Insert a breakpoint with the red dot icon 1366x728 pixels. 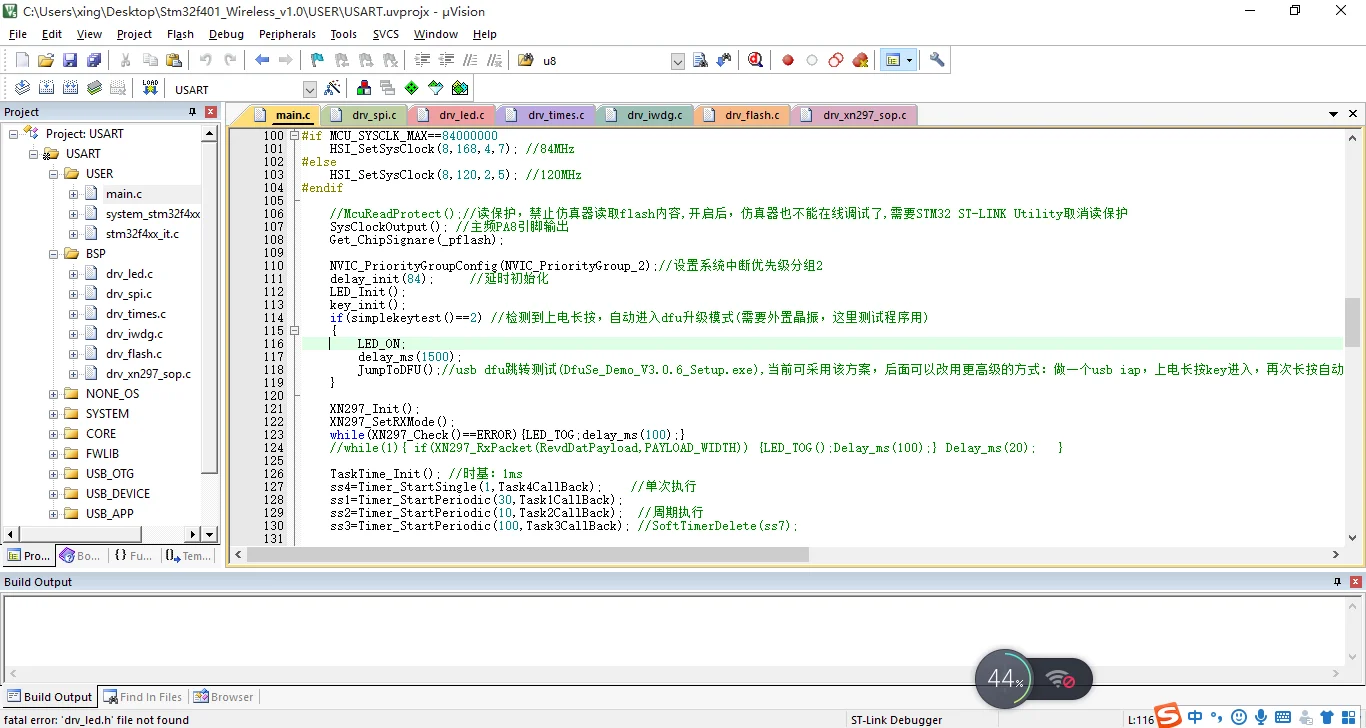point(788,60)
